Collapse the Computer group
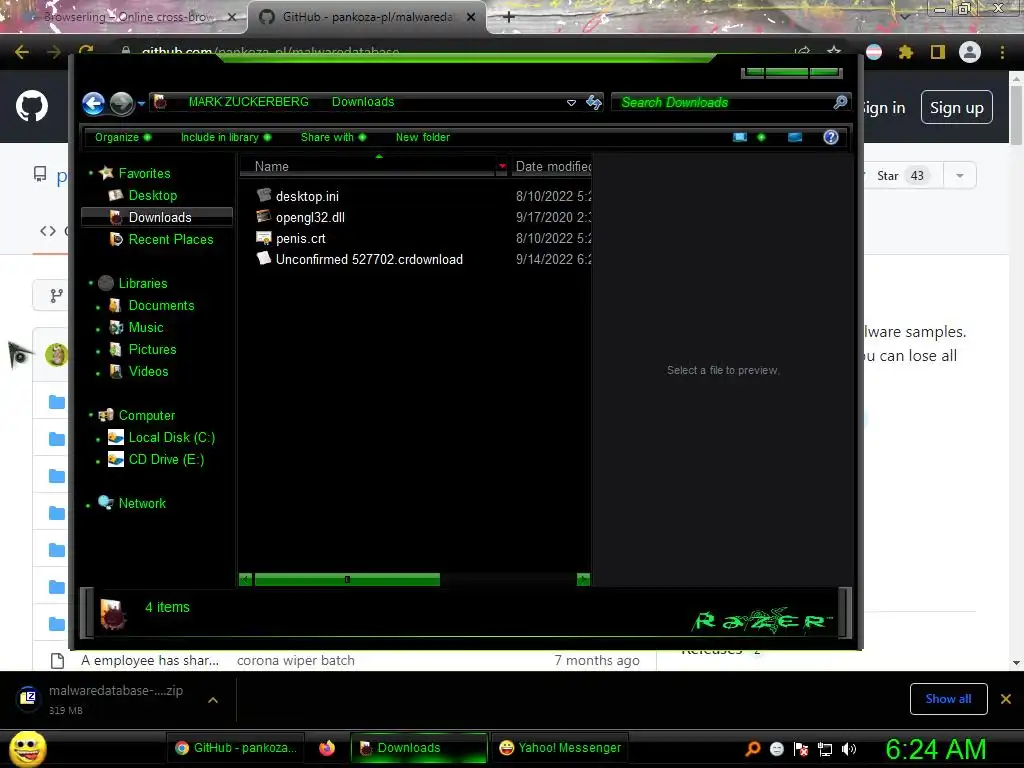Viewport: 1024px width, 768px height. point(91,415)
